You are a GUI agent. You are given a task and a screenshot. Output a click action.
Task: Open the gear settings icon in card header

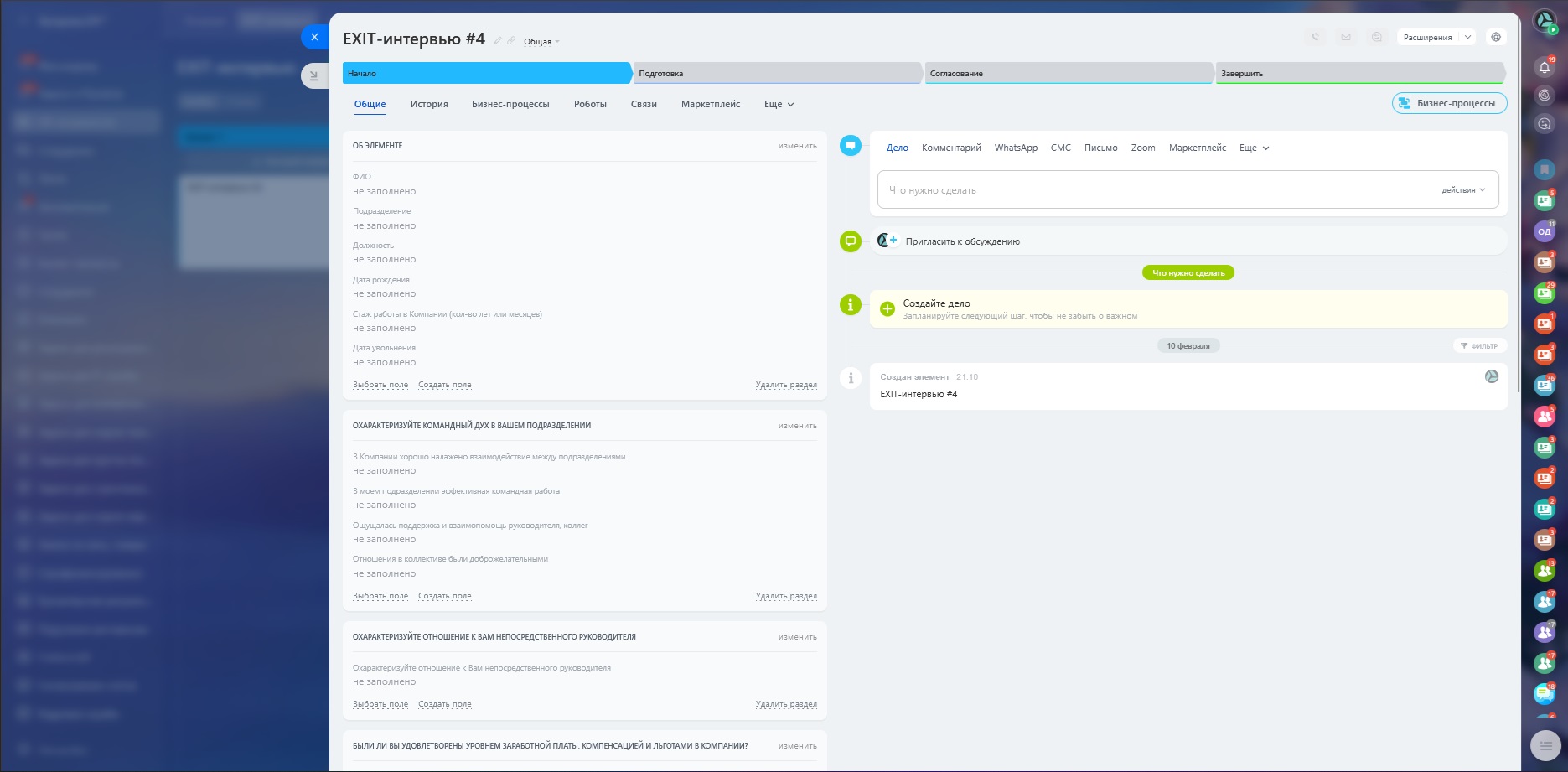click(1495, 37)
